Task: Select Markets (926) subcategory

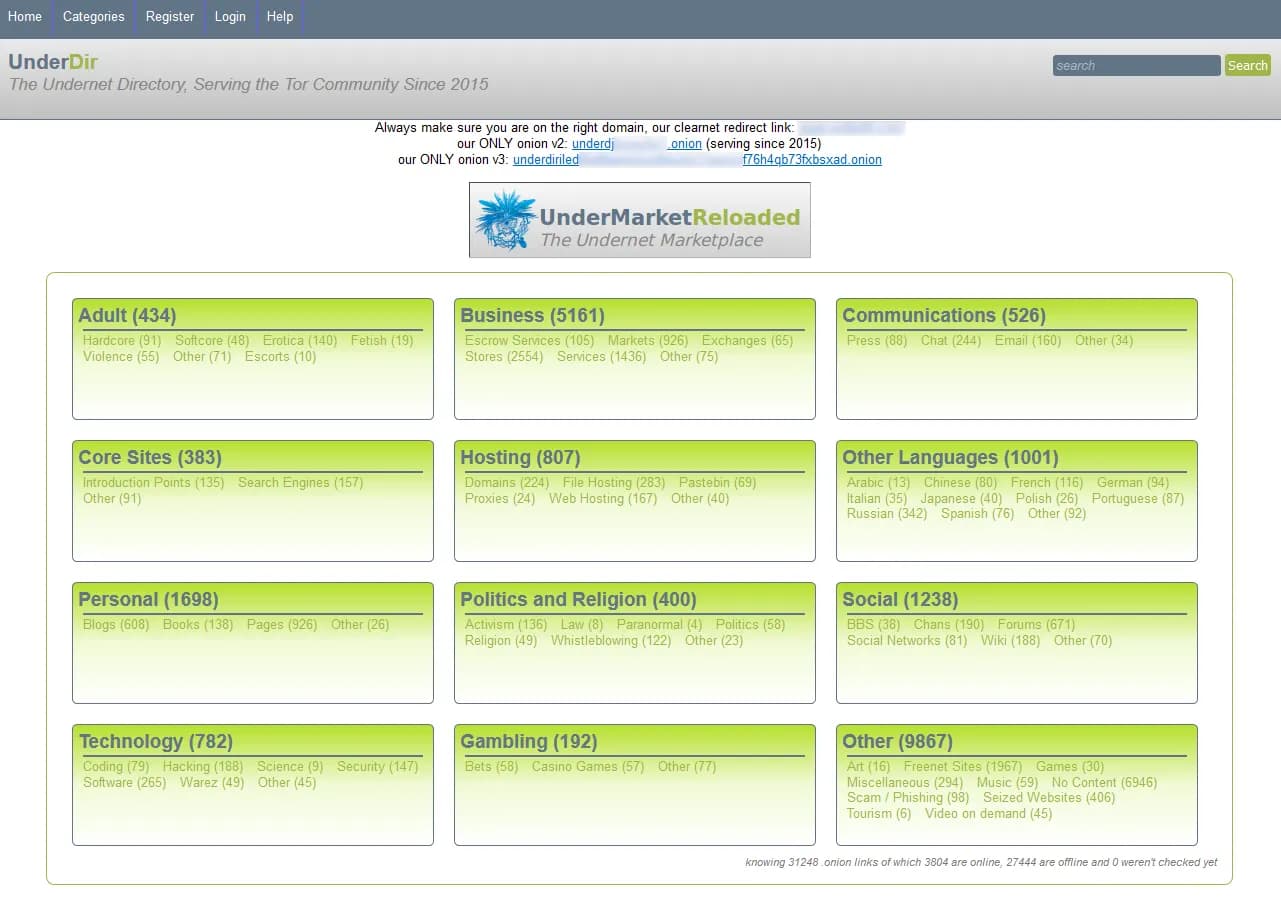Action: (648, 341)
